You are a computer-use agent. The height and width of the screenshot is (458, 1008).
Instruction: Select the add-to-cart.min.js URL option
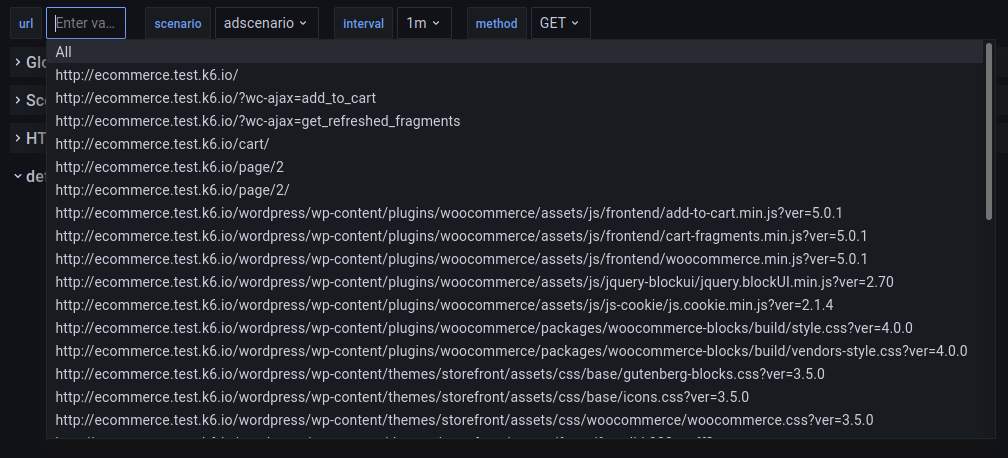click(449, 213)
